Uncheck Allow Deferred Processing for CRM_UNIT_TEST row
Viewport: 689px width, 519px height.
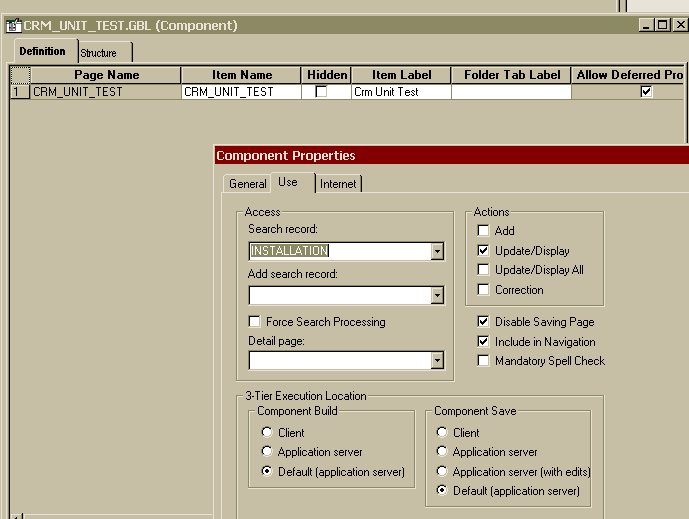(646, 92)
